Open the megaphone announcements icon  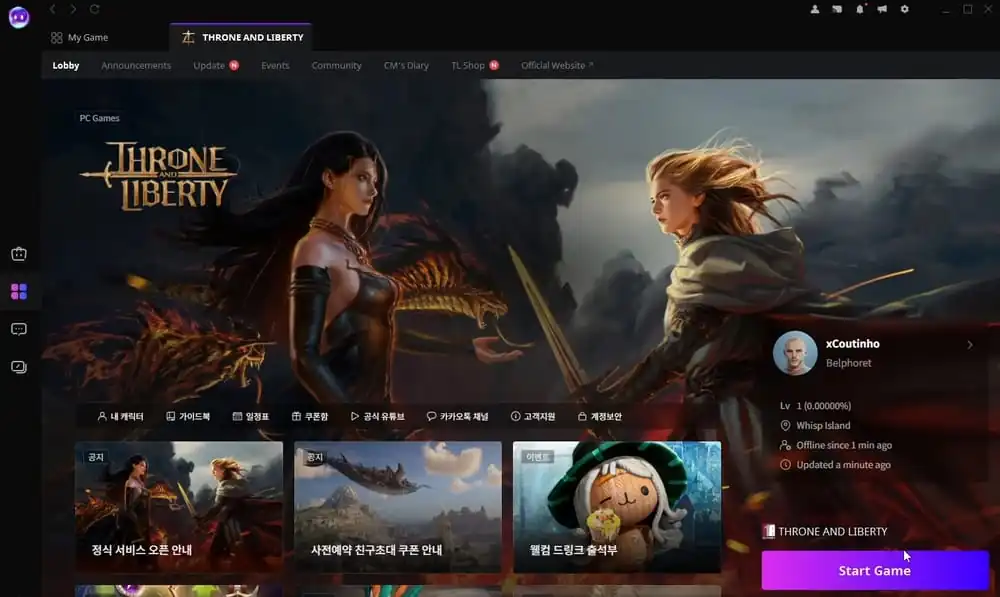(882, 9)
